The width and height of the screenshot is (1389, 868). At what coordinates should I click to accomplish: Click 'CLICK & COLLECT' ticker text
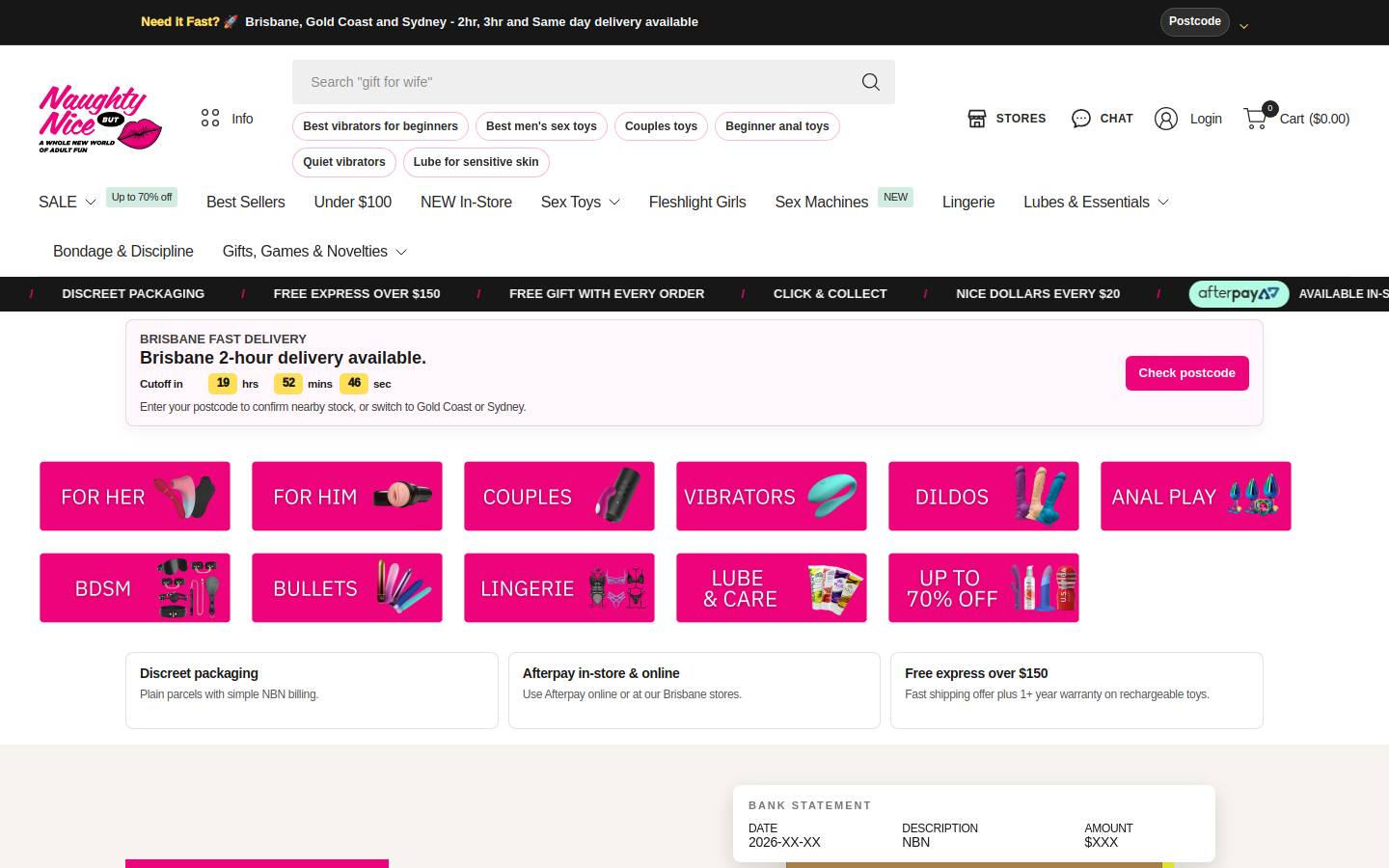[x=831, y=294]
